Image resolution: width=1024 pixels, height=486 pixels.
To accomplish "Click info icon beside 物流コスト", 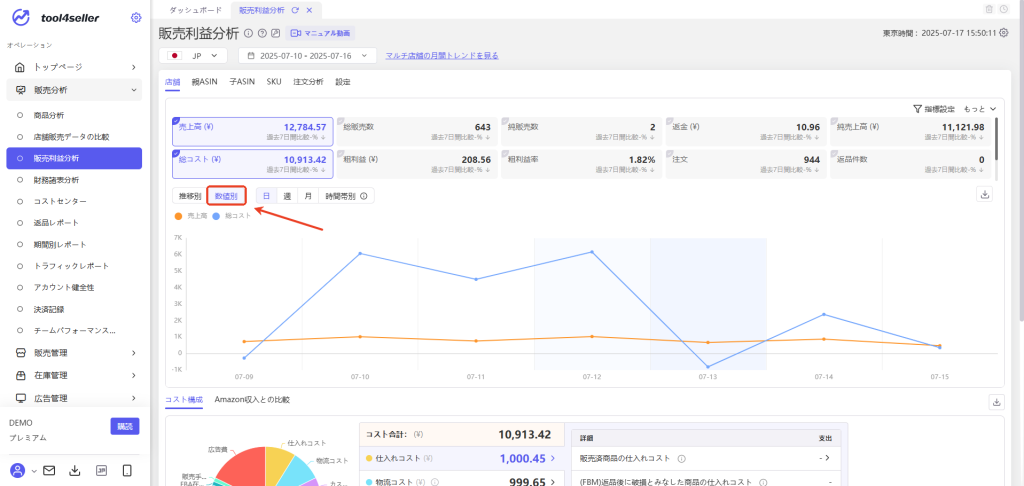I will point(434,482).
